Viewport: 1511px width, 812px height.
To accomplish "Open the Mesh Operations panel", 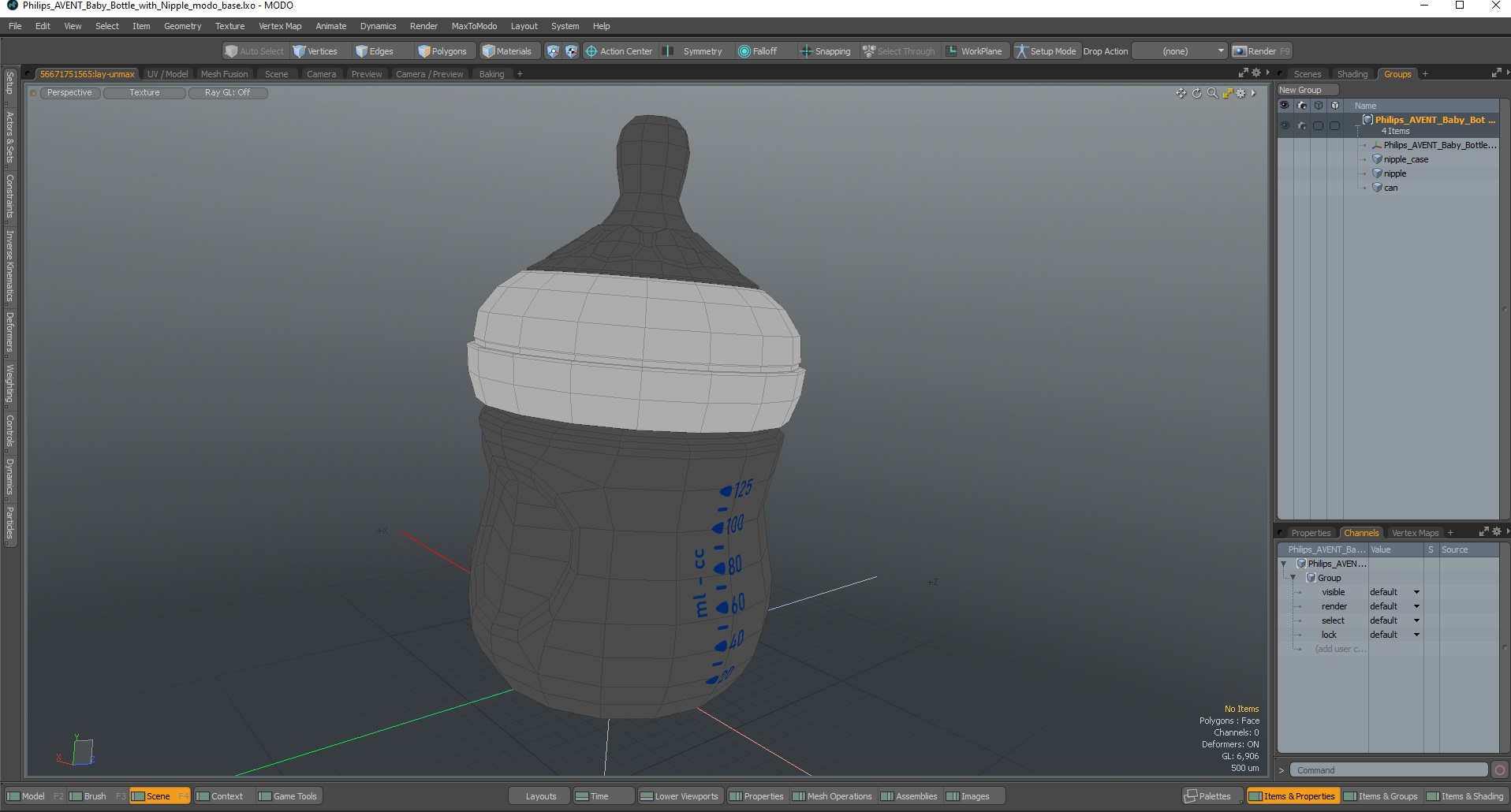I will pyautogui.click(x=832, y=796).
